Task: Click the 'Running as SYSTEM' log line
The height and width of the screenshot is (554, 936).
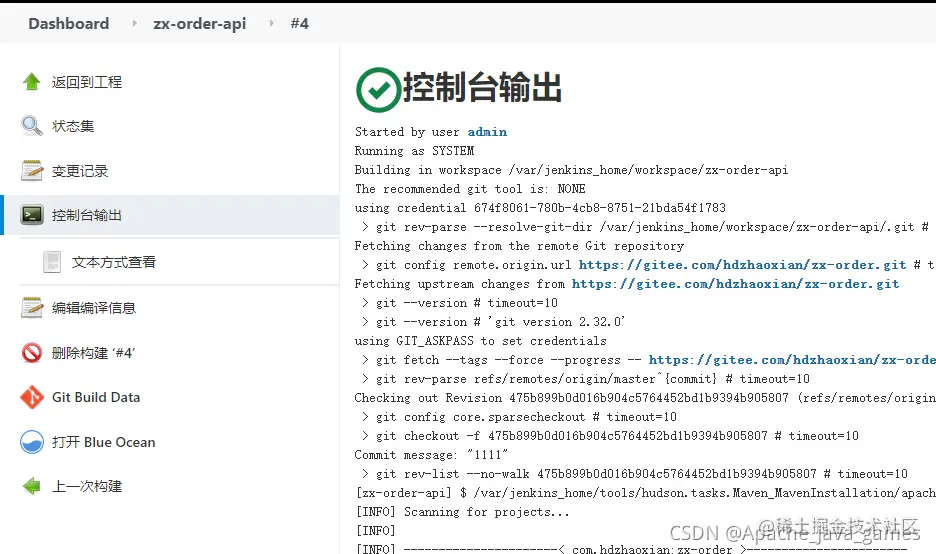Action: (x=414, y=151)
